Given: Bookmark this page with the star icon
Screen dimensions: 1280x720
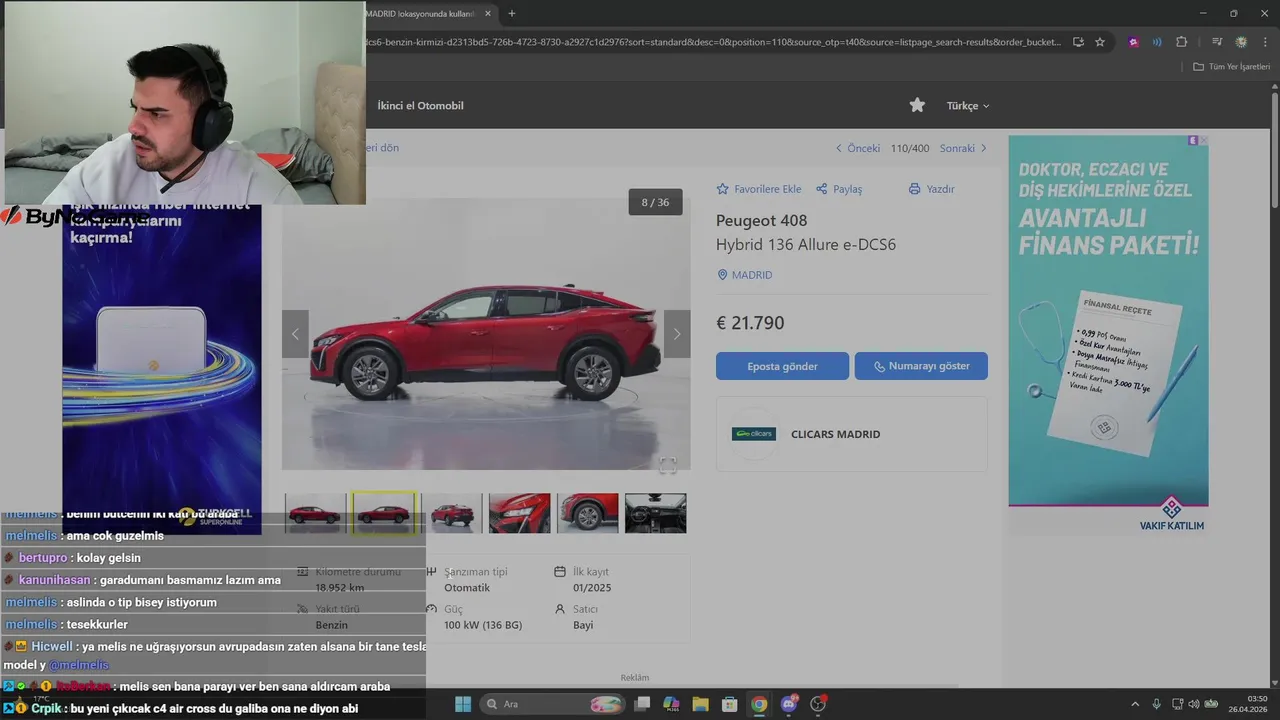Looking at the screenshot, I should [x=1100, y=42].
